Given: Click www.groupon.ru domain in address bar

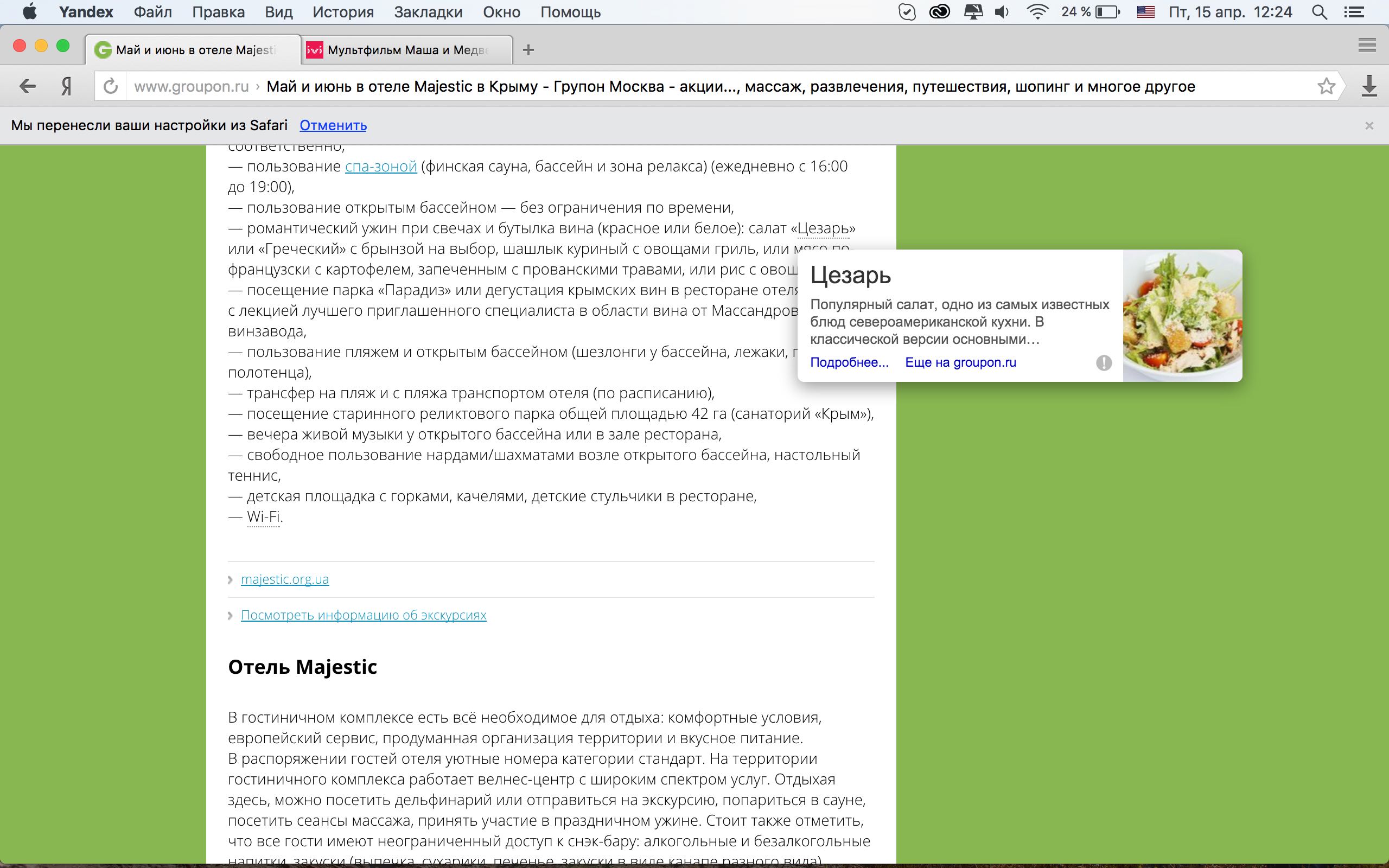Looking at the screenshot, I should (191, 87).
